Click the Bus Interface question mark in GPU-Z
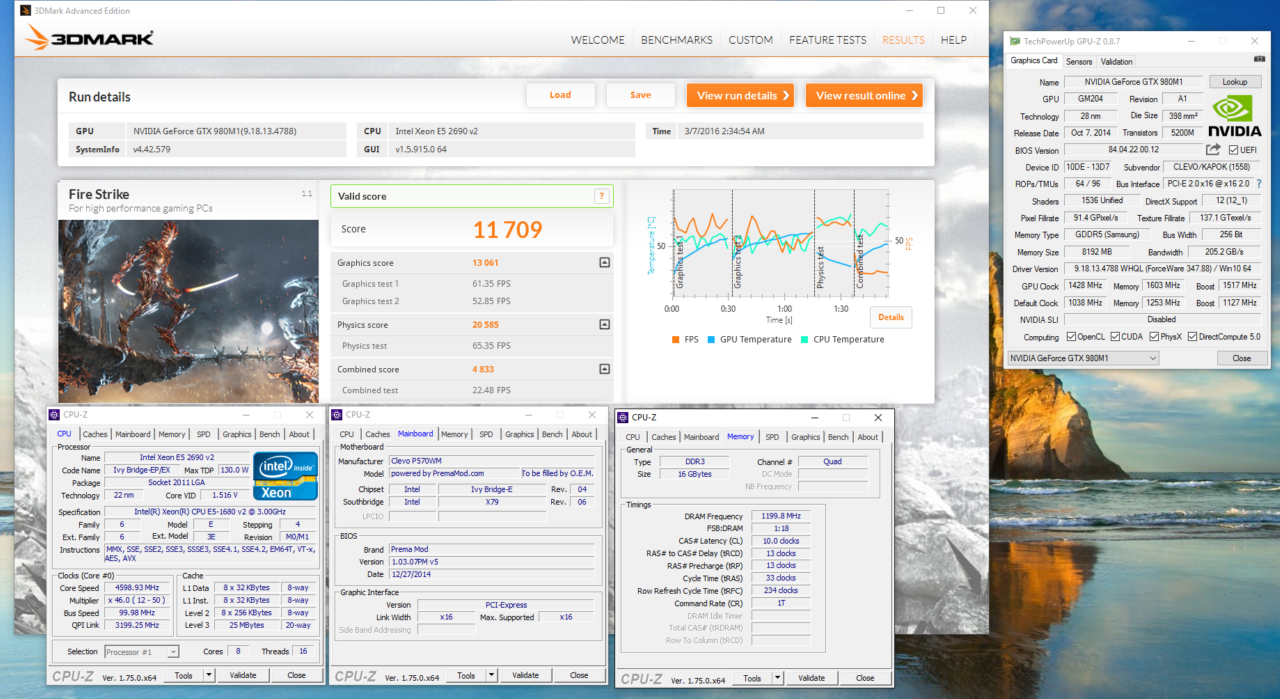 coord(1259,184)
